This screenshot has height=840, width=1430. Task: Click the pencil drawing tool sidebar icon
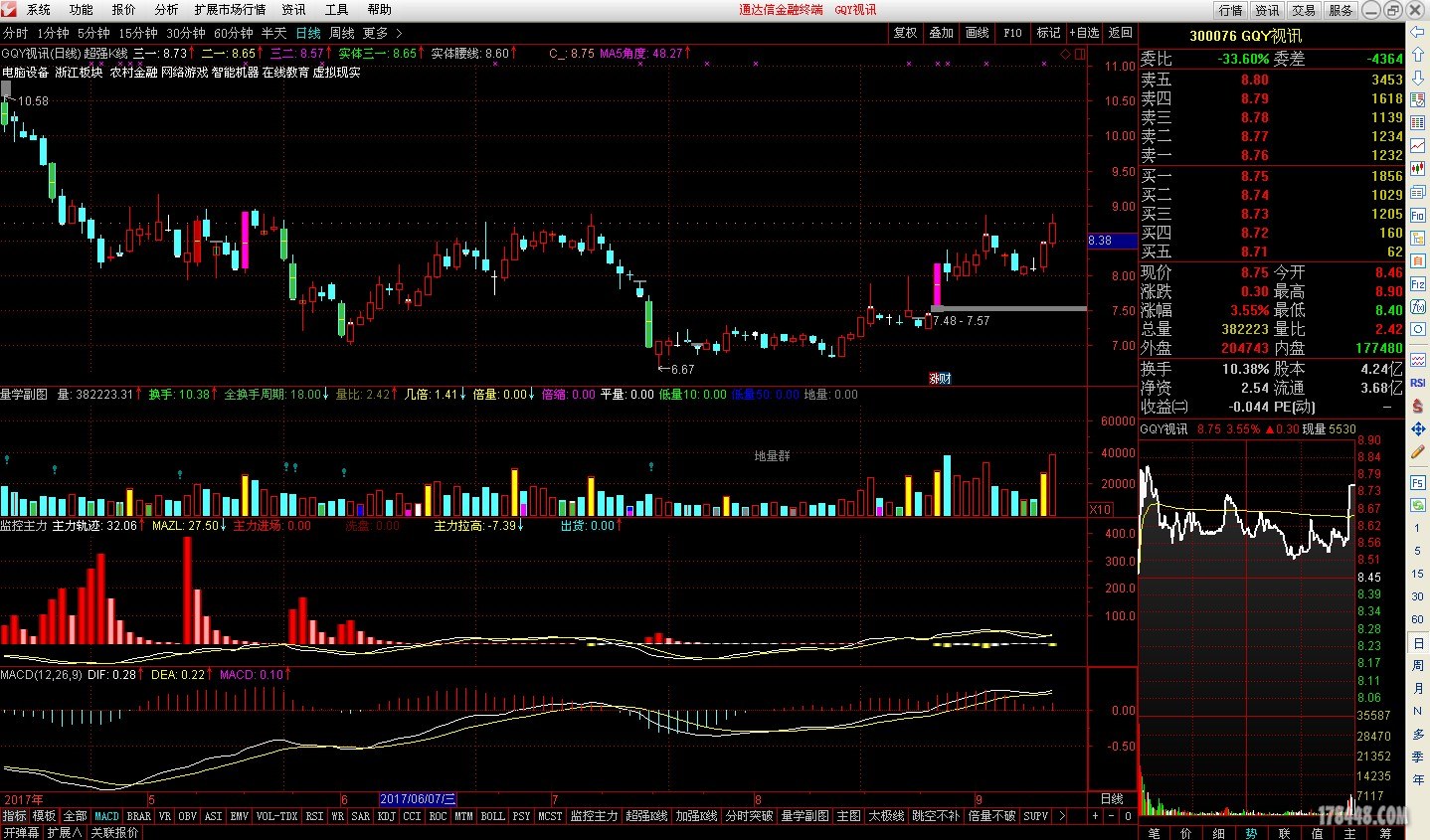tap(1418, 452)
